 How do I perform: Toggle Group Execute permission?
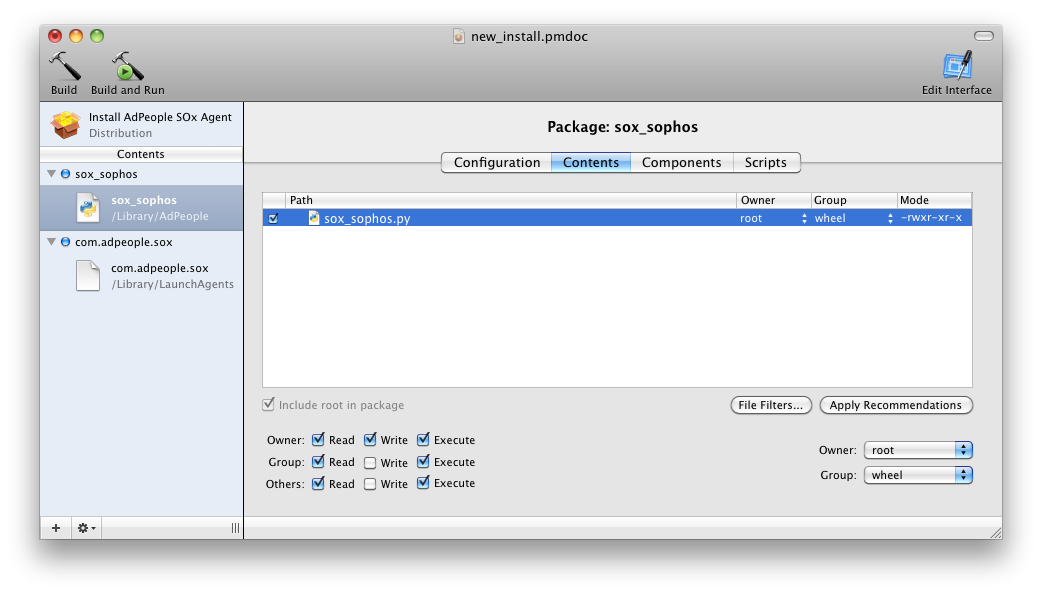423,461
